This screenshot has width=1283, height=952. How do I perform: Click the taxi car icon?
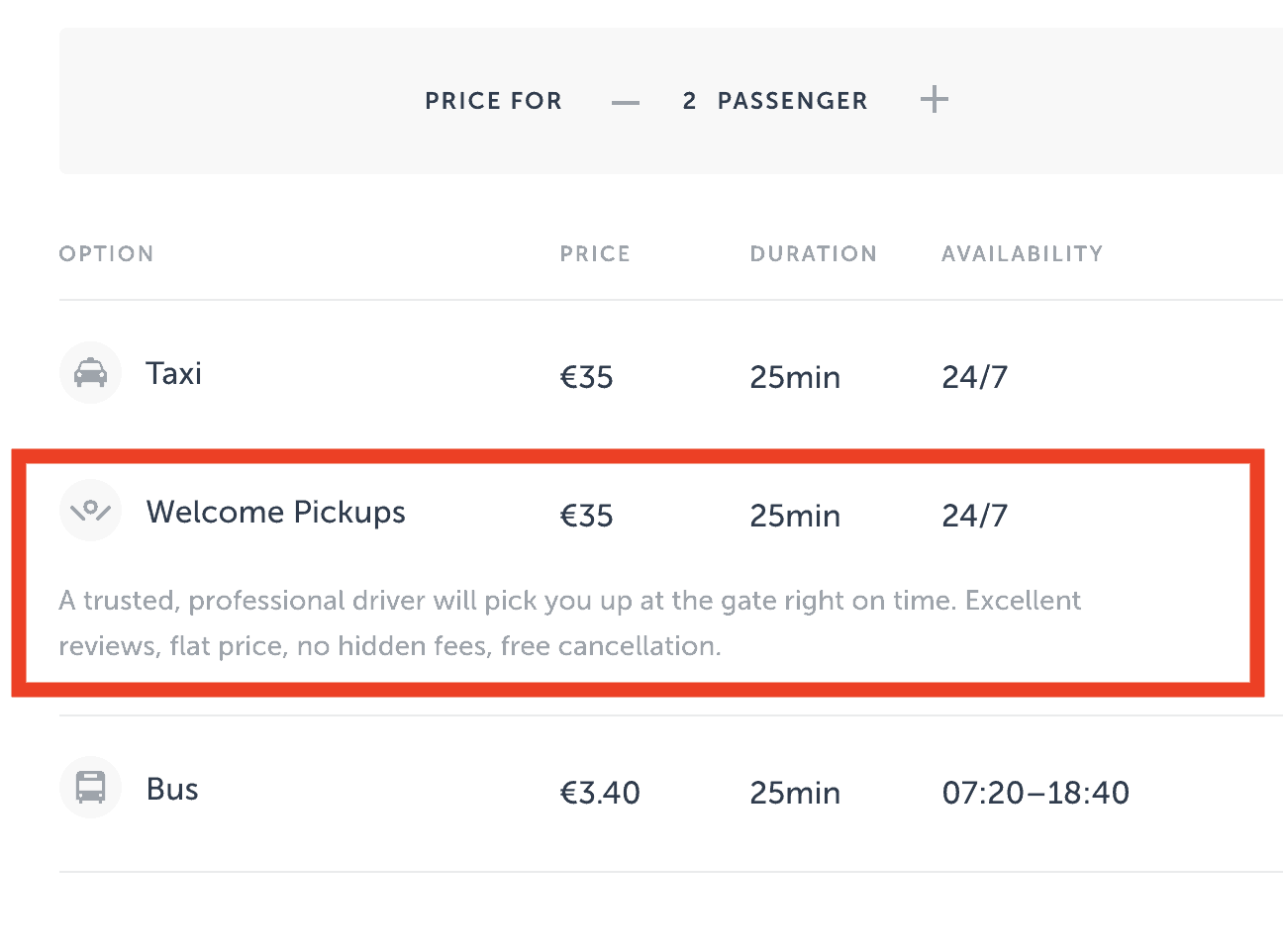pos(90,373)
